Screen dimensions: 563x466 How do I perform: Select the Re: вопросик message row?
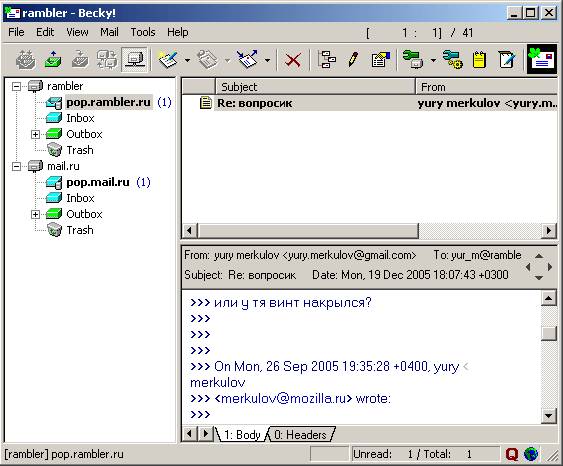pyautogui.click(x=370, y=103)
